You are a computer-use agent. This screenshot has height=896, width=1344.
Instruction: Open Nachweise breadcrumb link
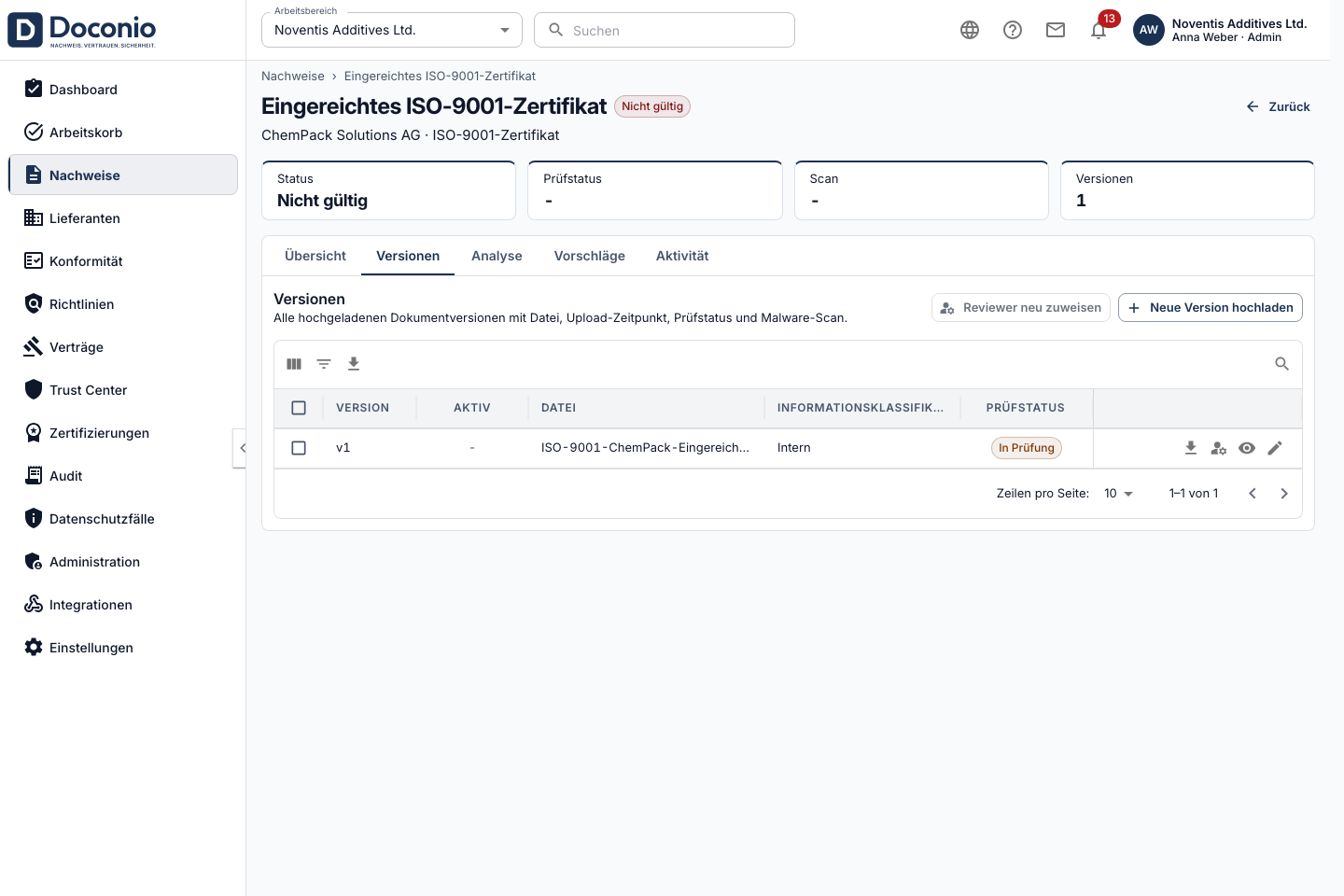293,77
